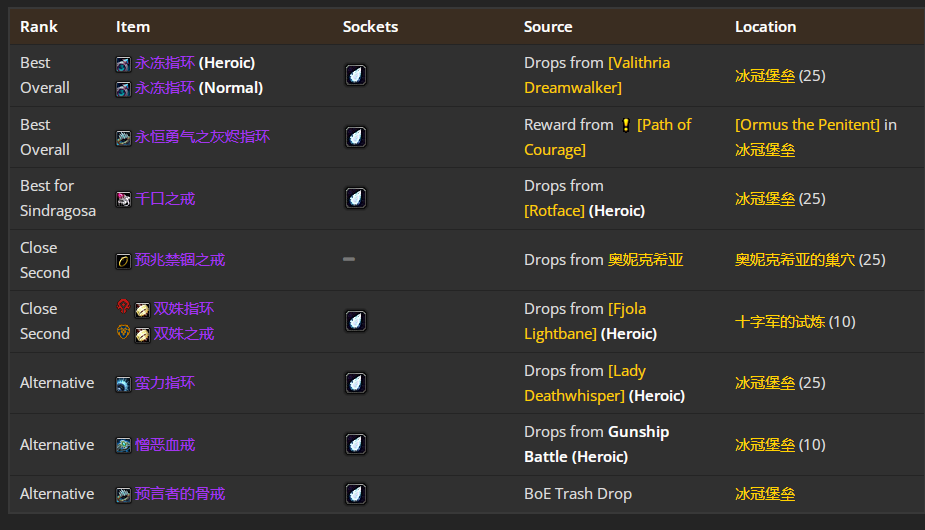The height and width of the screenshot is (530, 925).
Task: Follow the Path of Courage quest link
Action: 607,137
